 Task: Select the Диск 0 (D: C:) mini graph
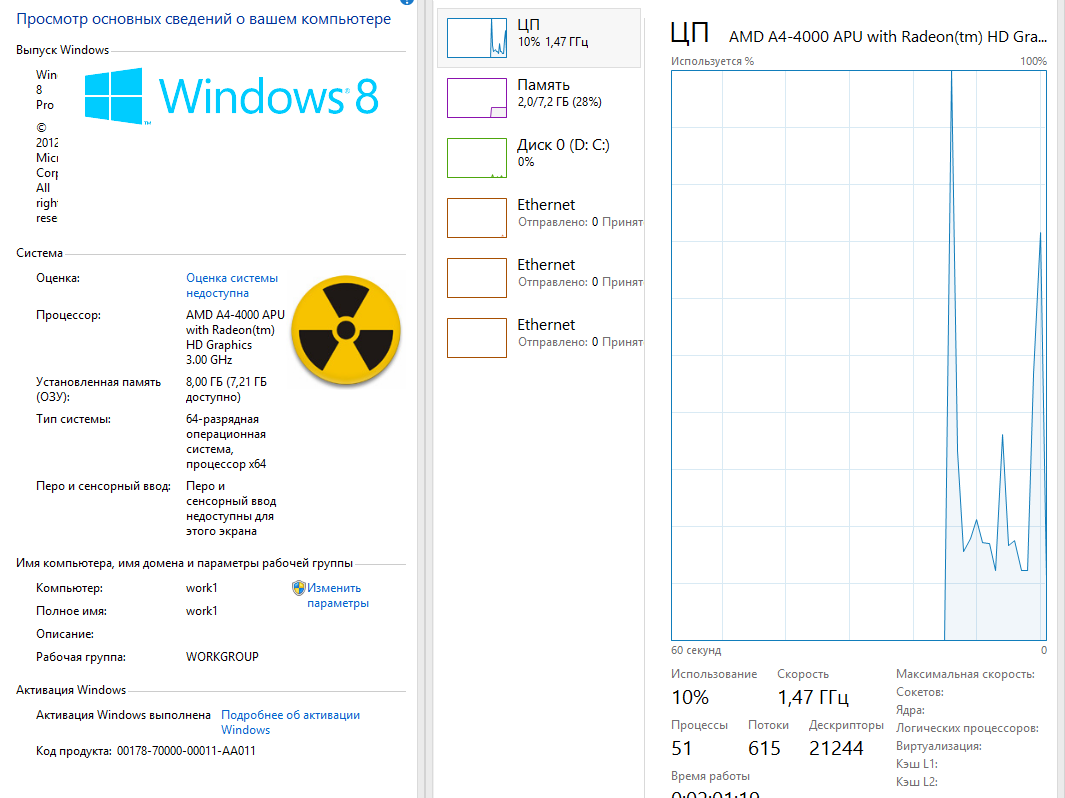(x=477, y=158)
